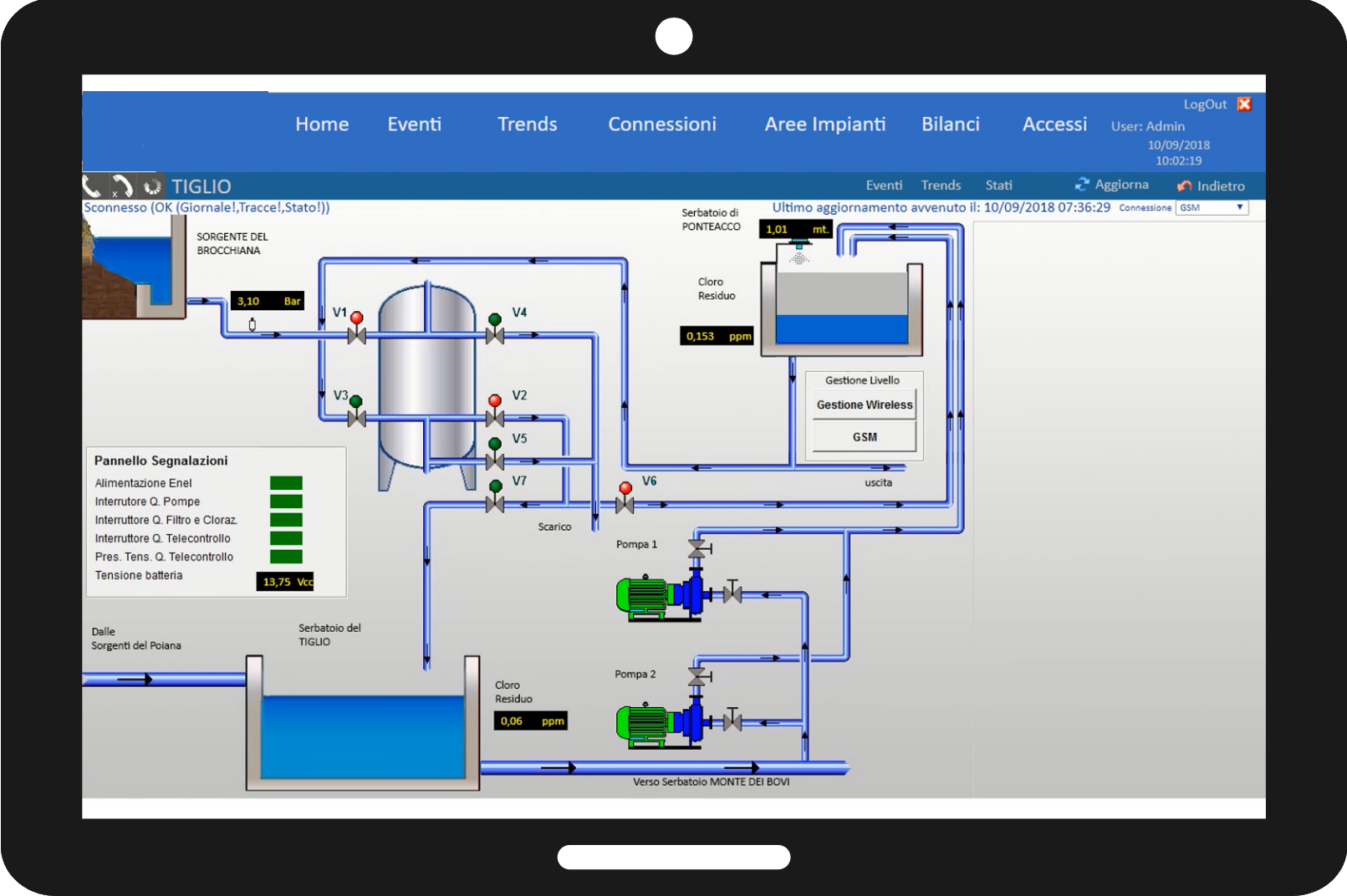1347x896 pixels.
Task: Click the 3,10 Bar pressure readout
Action: pyautogui.click(x=268, y=301)
